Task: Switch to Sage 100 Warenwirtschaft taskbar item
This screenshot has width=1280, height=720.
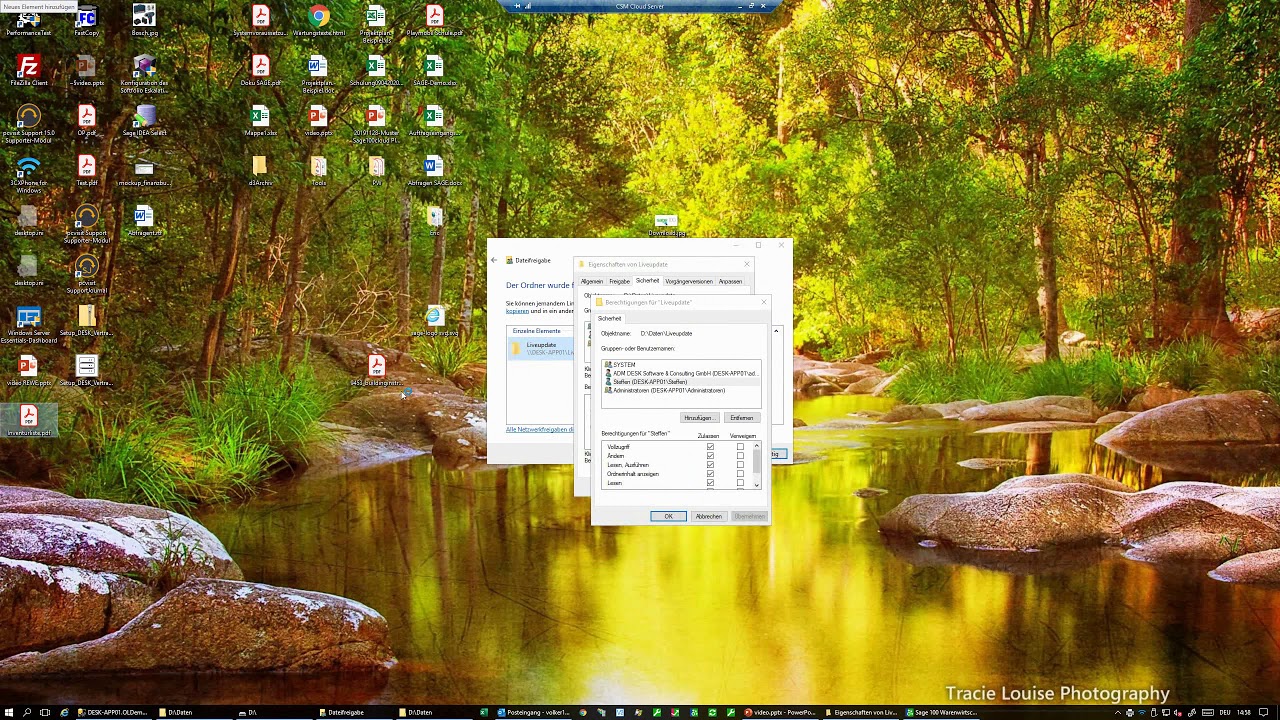Action: (941, 712)
